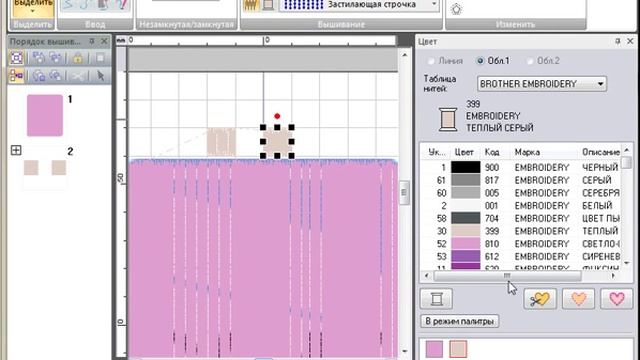Select pink color row 810
Image resolution: width=640 pixels, height=360 pixels.
[520, 244]
